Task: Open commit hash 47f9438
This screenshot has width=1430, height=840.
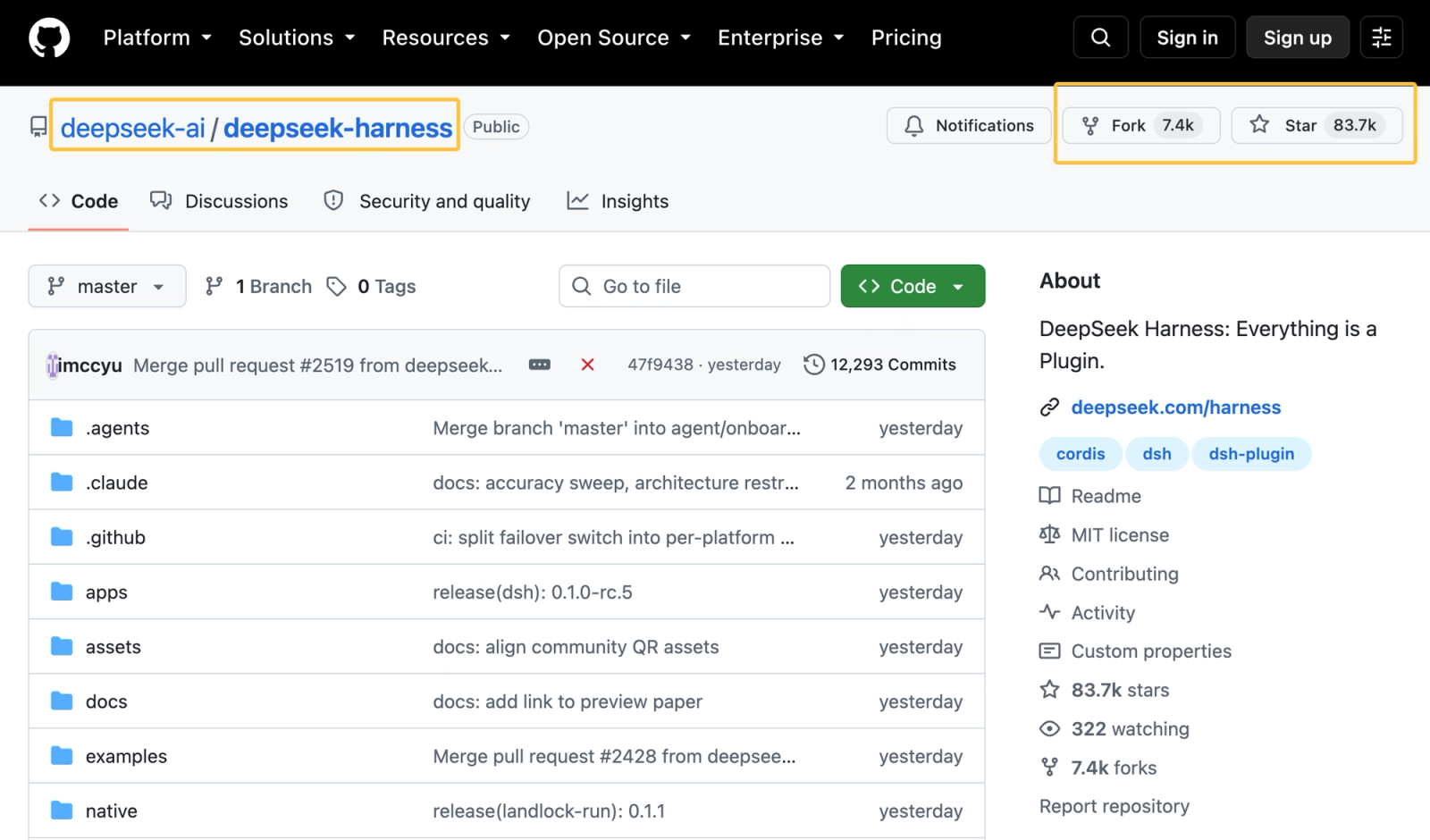Action: pyautogui.click(x=660, y=365)
